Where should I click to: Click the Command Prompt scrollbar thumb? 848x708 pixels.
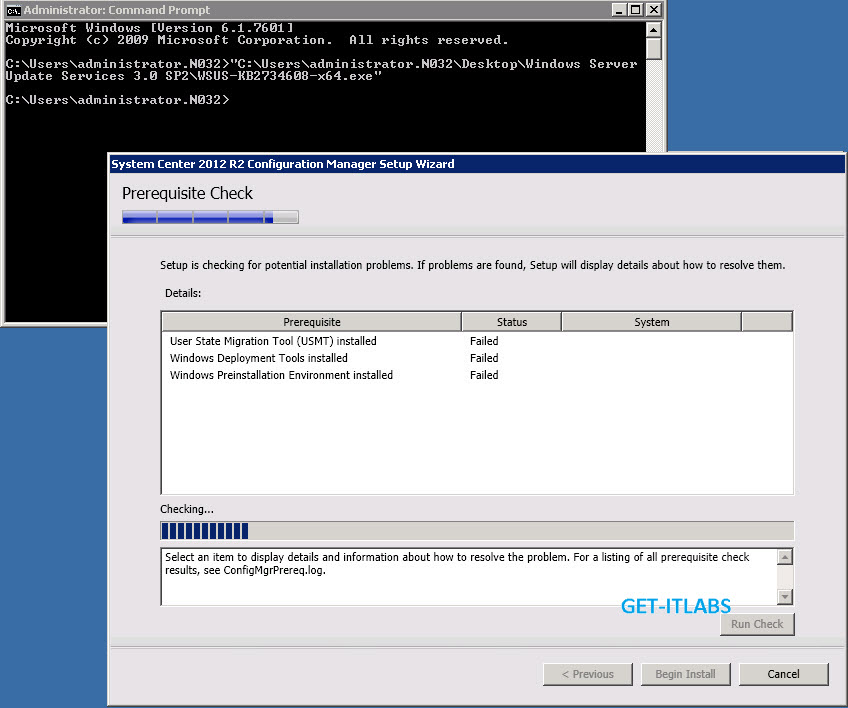(654, 49)
